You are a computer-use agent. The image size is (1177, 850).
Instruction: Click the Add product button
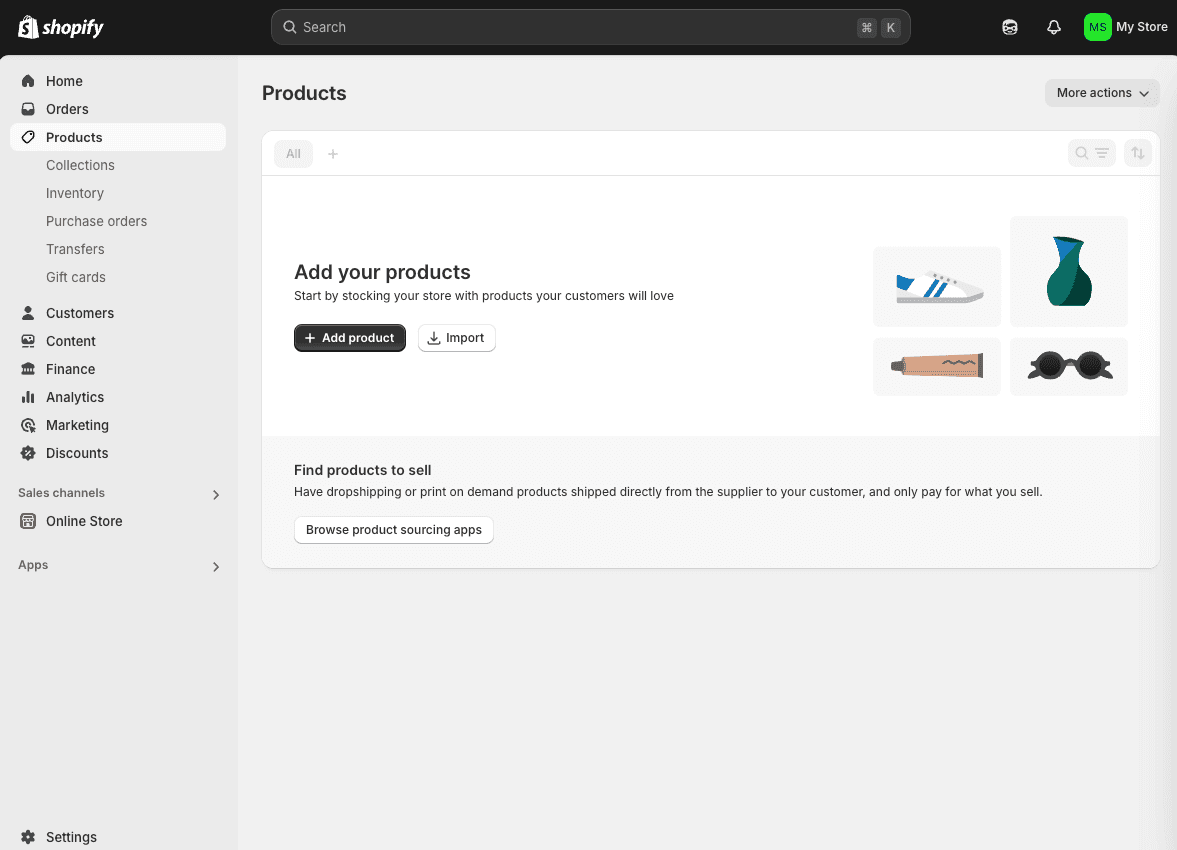tap(350, 338)
